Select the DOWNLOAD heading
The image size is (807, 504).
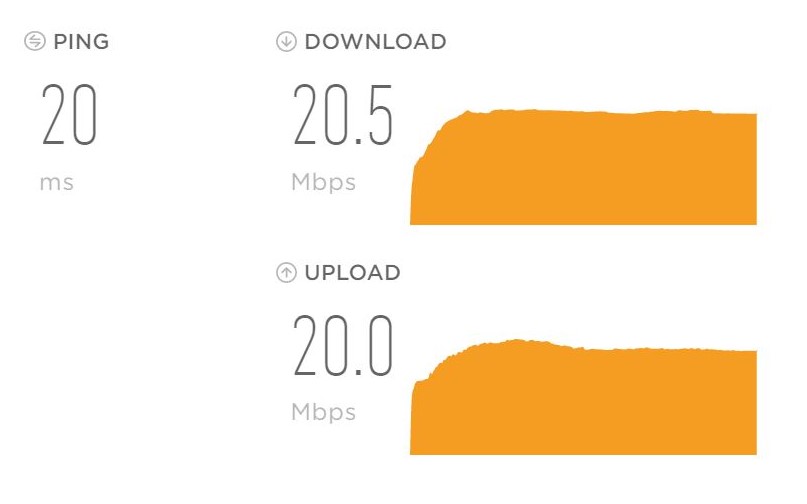[x=375, y=42]
